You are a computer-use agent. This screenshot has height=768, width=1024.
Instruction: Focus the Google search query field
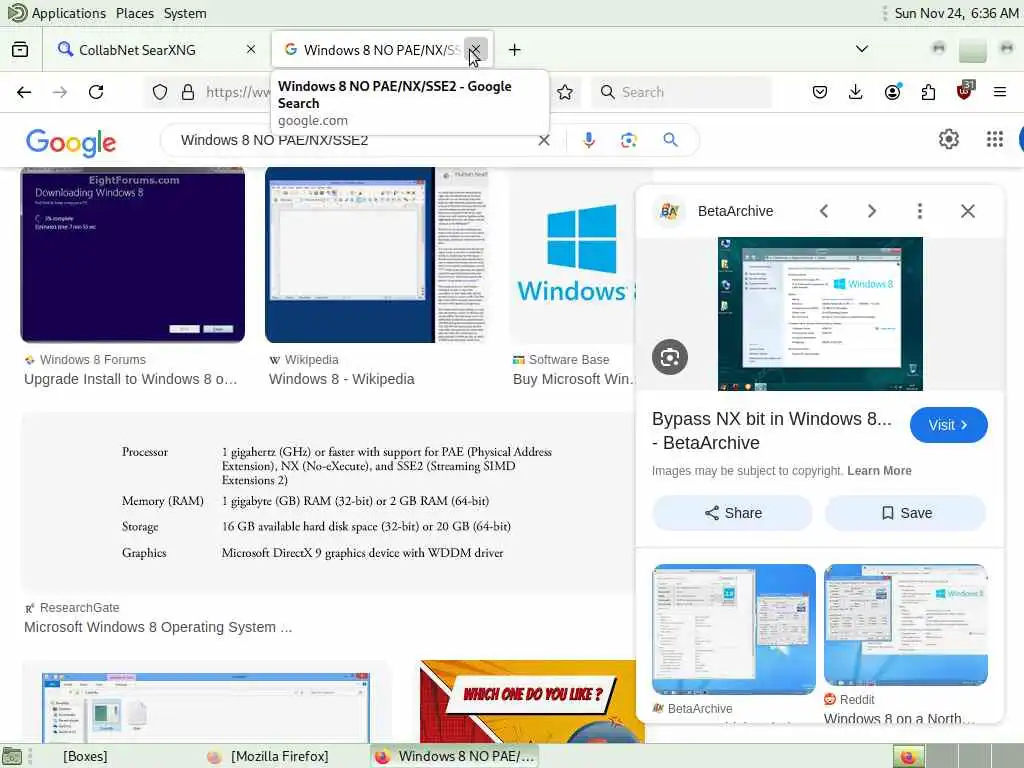click(356, 140)
